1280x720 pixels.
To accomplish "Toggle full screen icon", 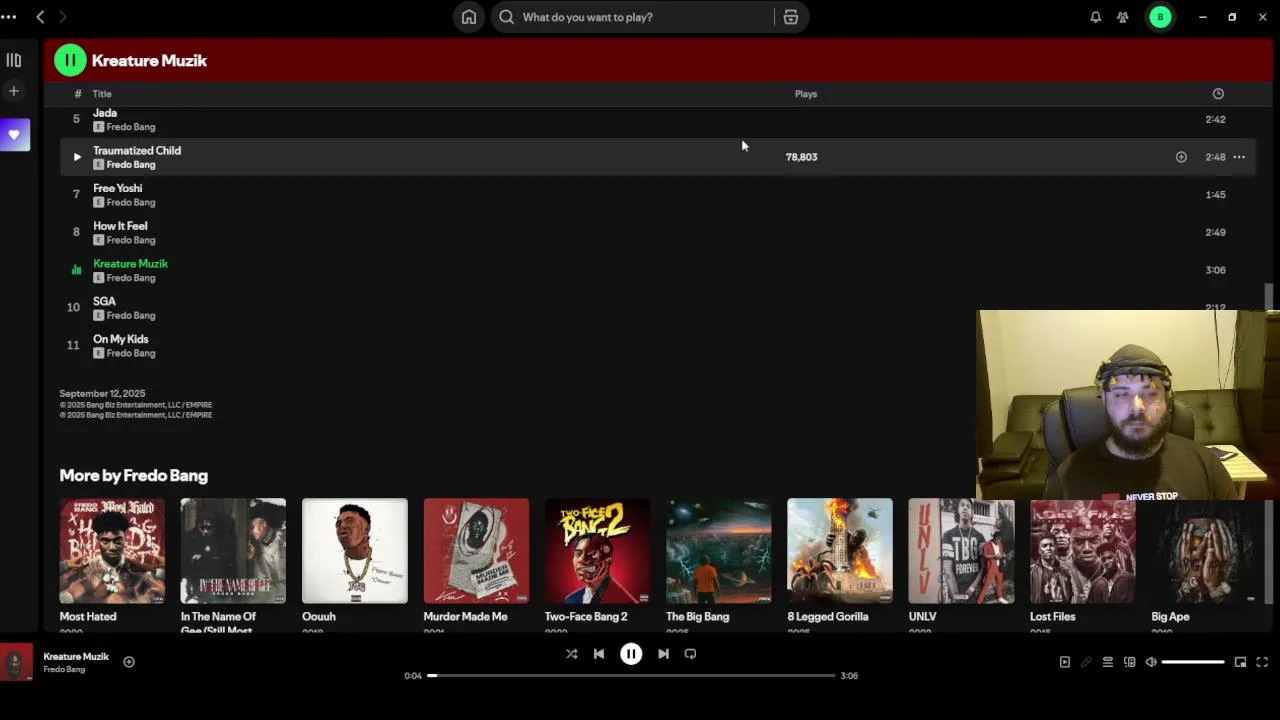I will (1262, 662).
